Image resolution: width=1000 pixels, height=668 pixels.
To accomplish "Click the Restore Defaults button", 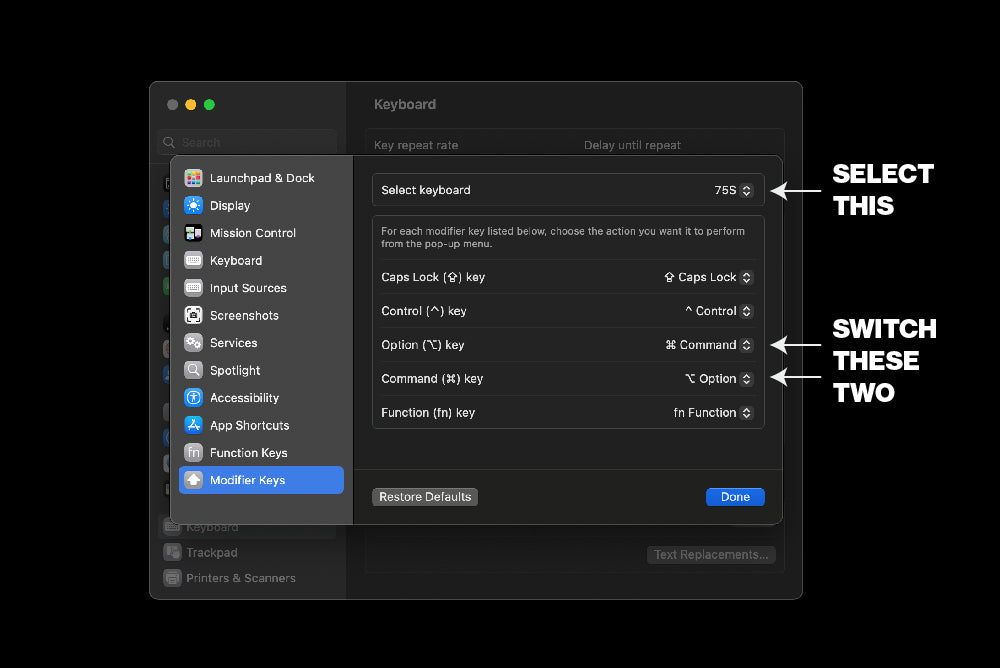I will (x=425, y=497).
